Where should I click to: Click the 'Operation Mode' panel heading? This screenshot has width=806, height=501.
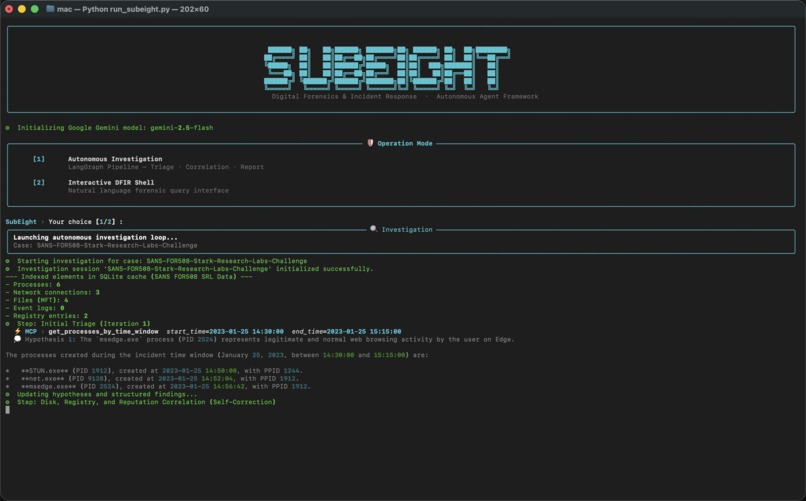(405, 143)
